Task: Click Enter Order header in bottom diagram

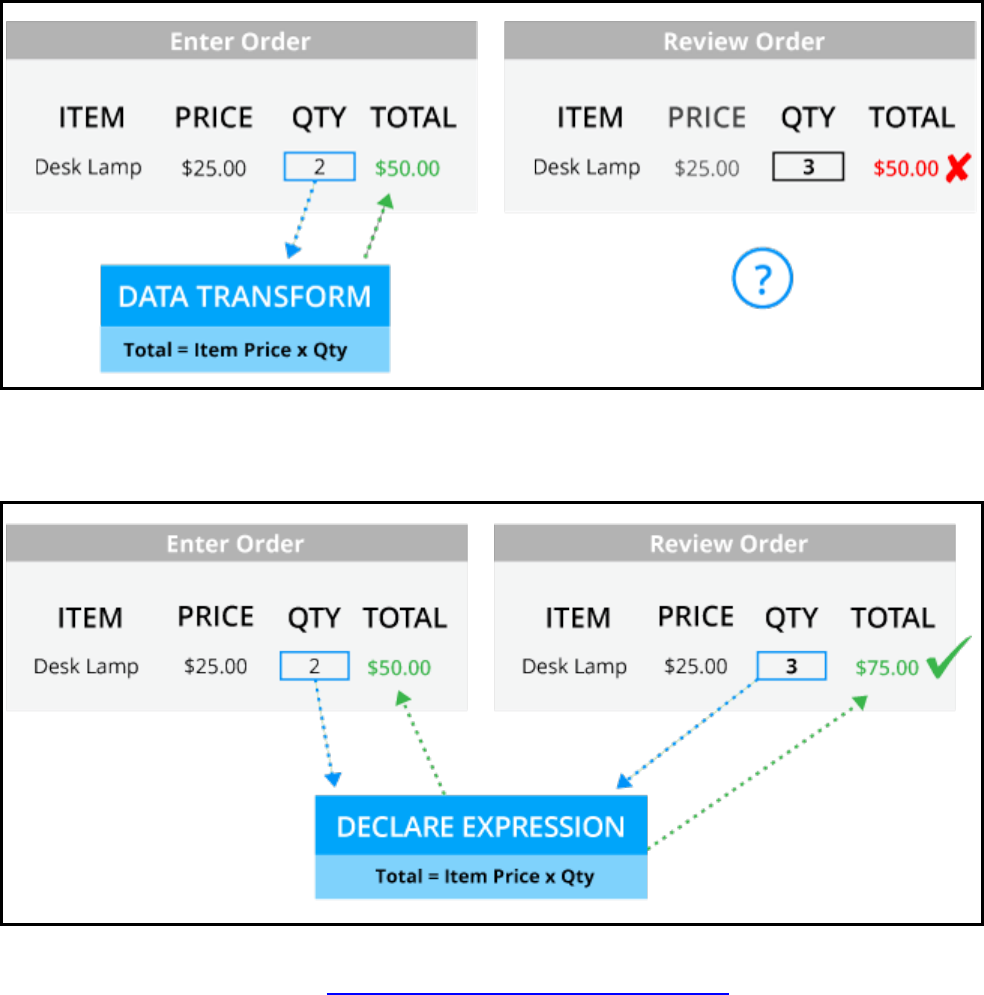Action: click(x=236, y=545)
